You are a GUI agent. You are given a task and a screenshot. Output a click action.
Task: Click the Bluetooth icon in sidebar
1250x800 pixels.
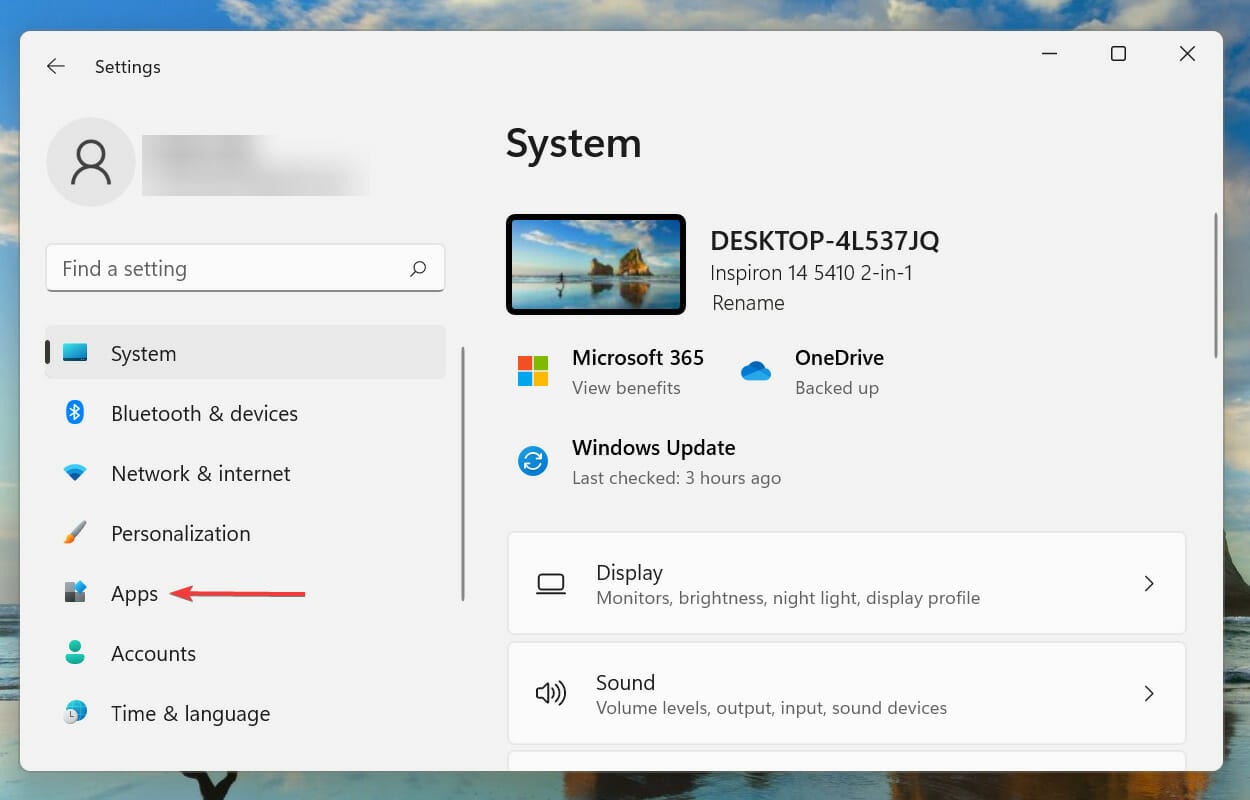[75, 412]
